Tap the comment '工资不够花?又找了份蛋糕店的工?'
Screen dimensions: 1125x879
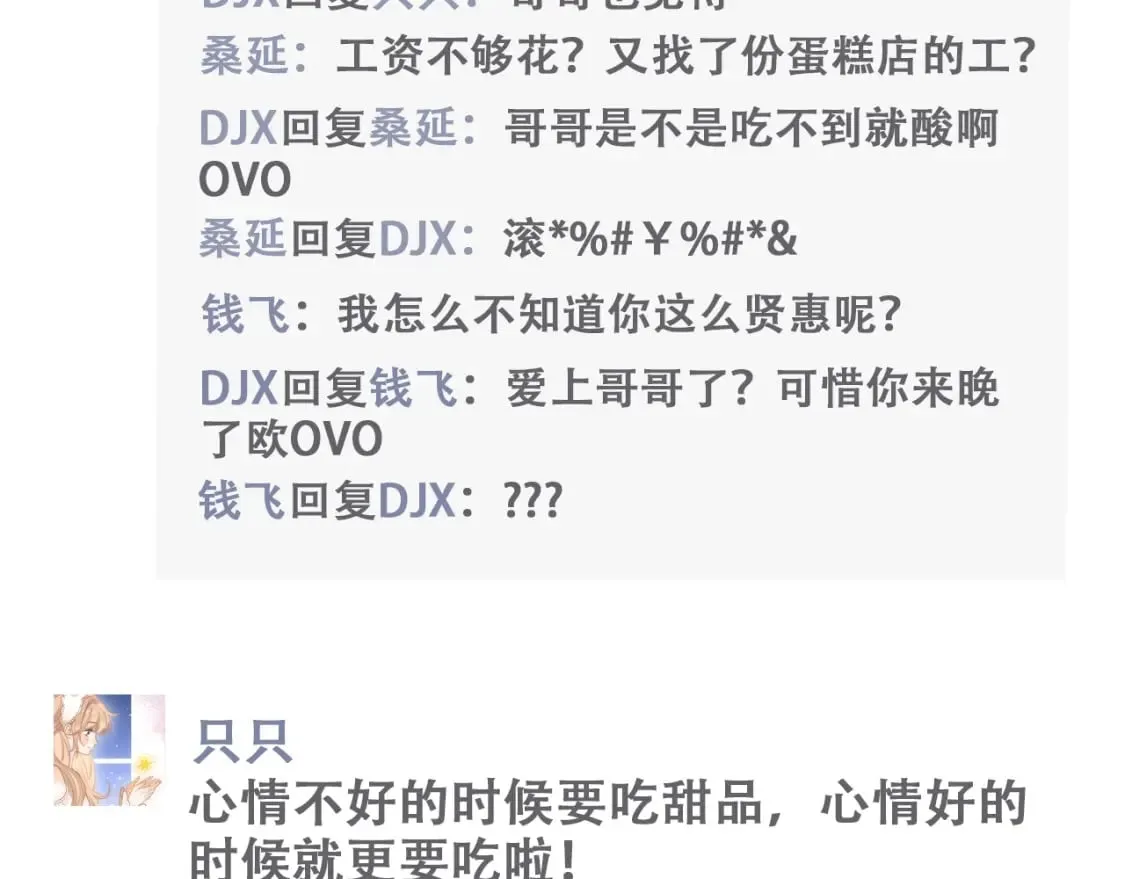(x=686, y=56)
